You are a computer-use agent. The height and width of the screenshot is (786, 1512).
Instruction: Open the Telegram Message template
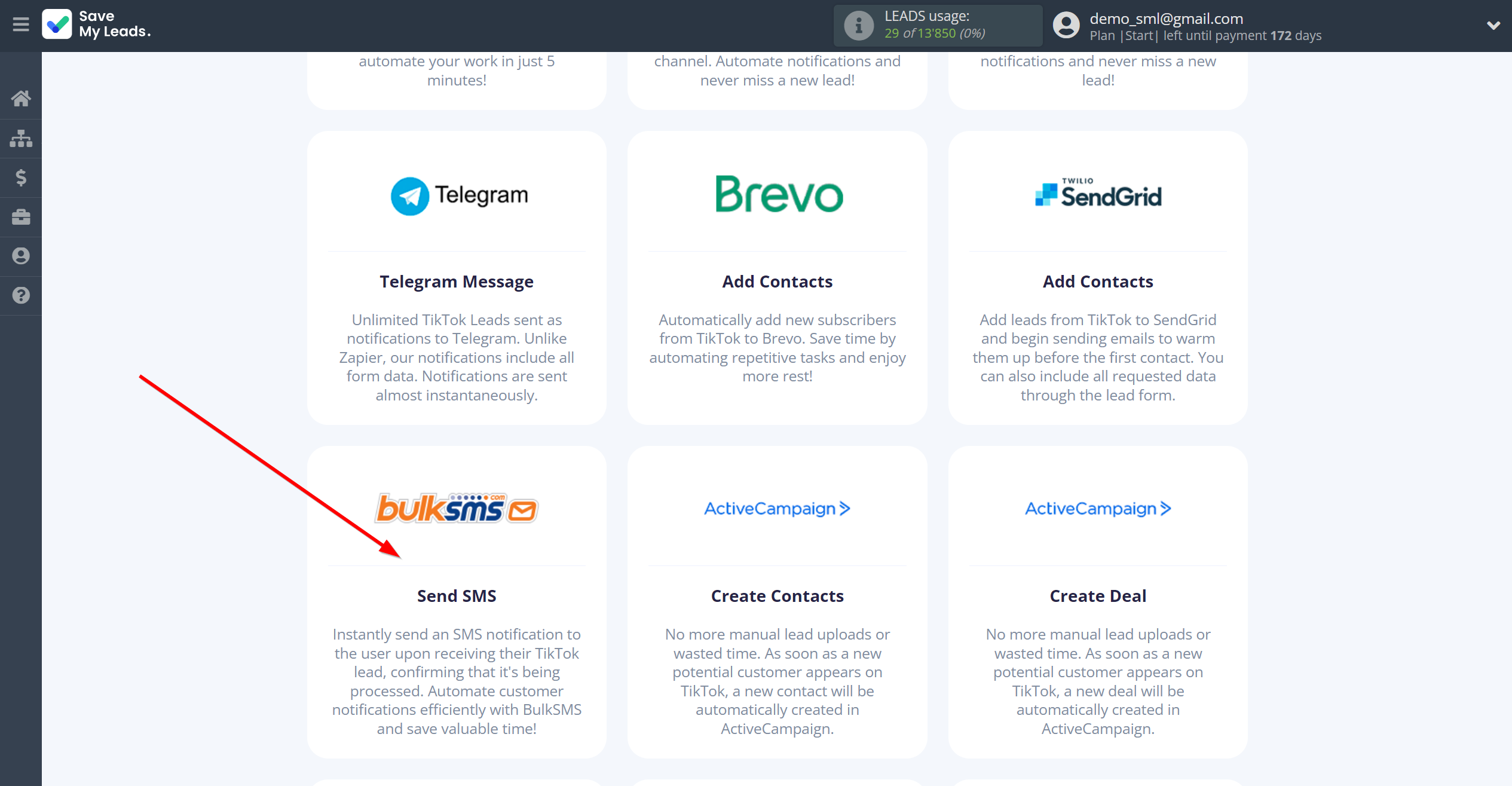point(457,282)
